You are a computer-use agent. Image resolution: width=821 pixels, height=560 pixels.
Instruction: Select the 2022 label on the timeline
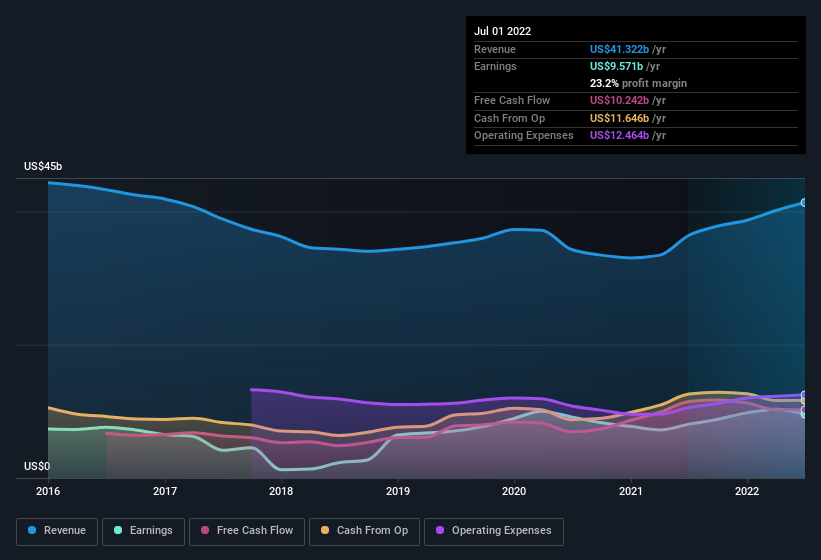(747, 491)
